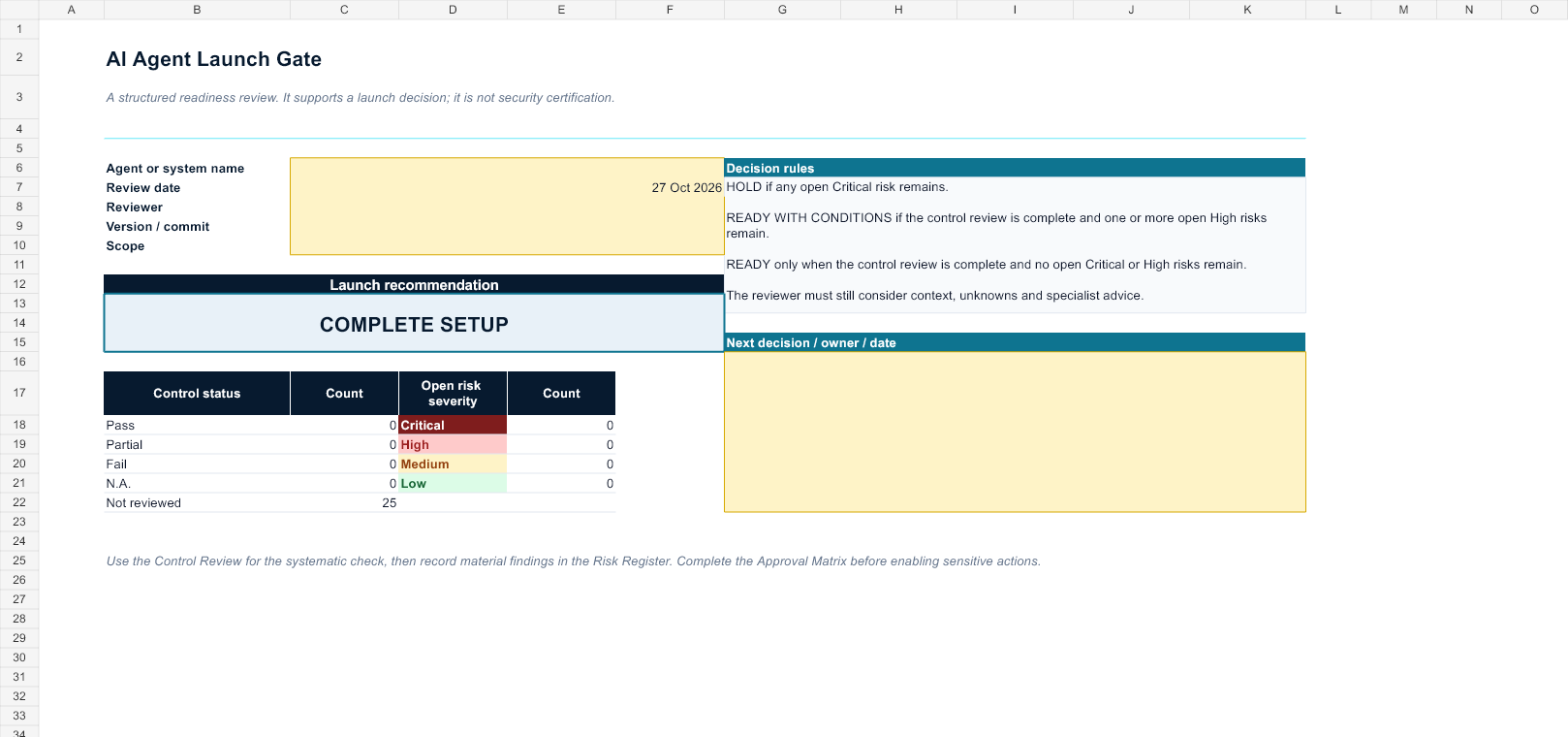Click the 'Launch recommendation' header bar
Screen dimensions: 1568x737
tap(414, 284)
